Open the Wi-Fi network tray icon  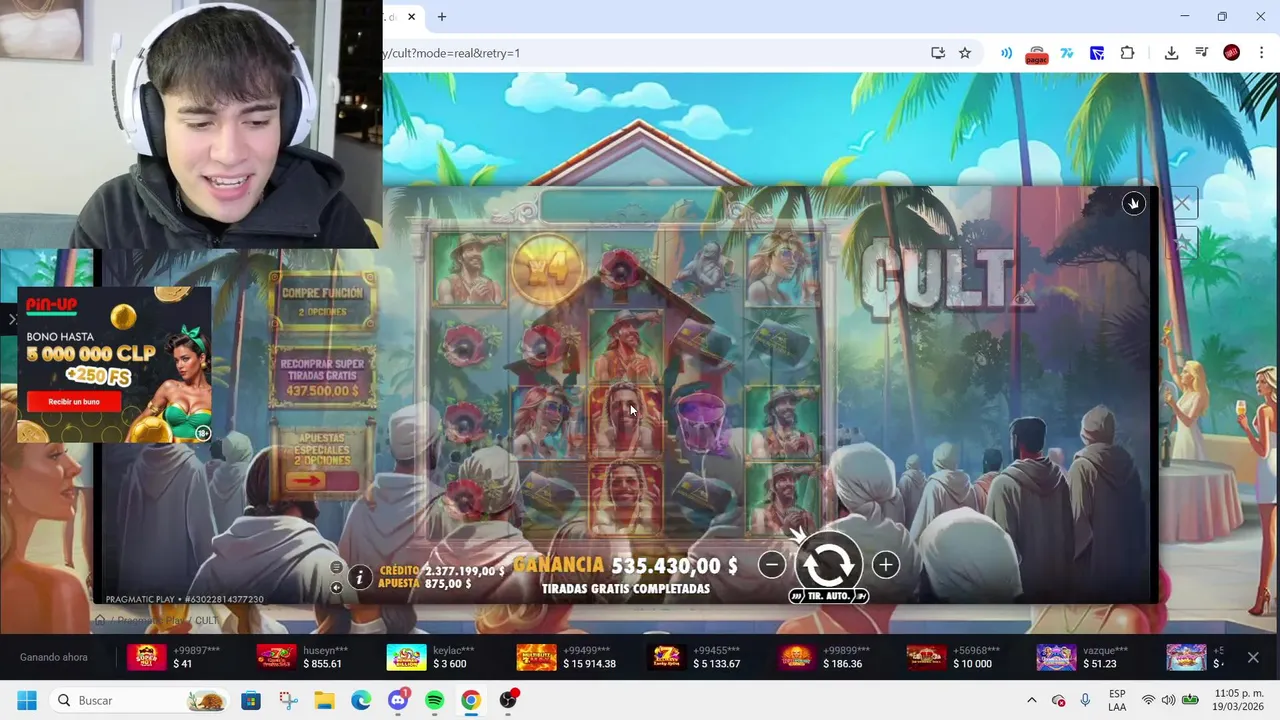coord(1148,700)
